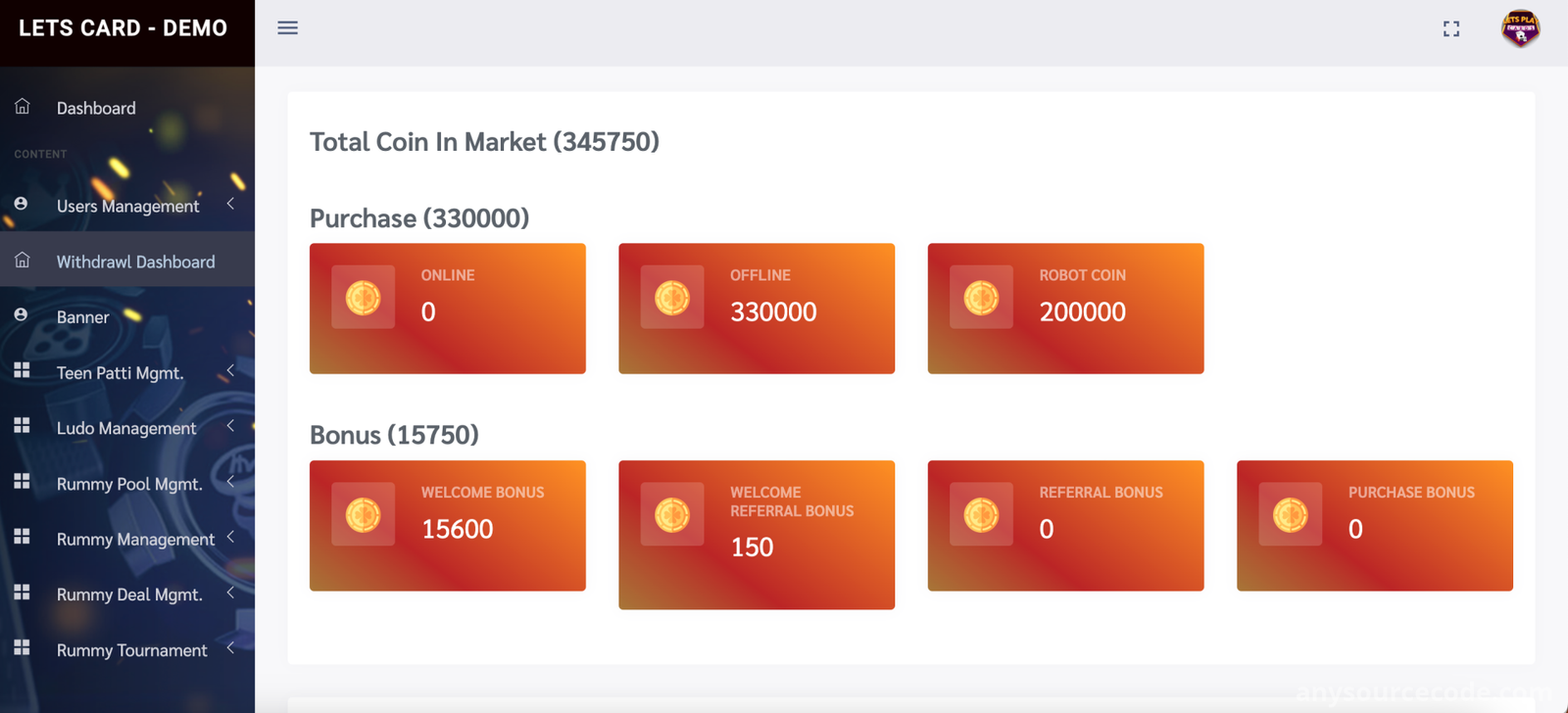Click the Banner user icon
This screenshot has width=1568, height=713.
(21, 314)
